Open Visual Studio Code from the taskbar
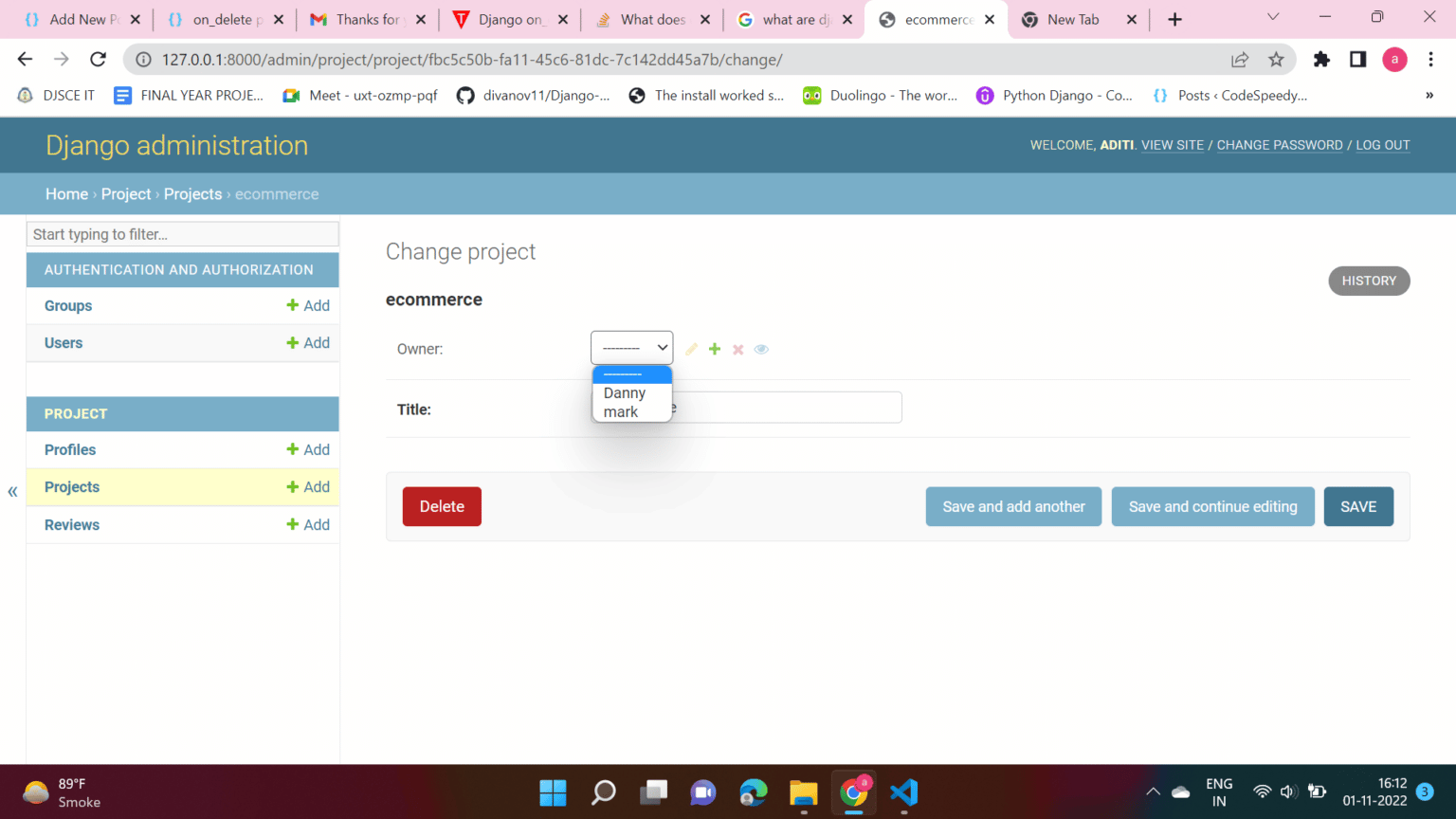This screenshot has height=819, width=1456. 902,793
